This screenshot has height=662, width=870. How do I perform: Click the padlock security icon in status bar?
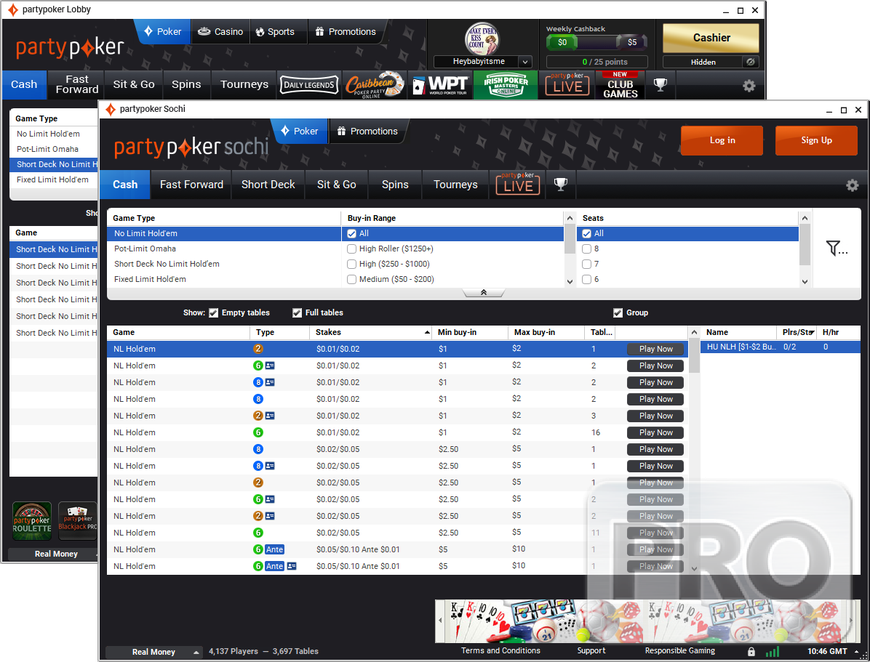[x=751, y=651]
